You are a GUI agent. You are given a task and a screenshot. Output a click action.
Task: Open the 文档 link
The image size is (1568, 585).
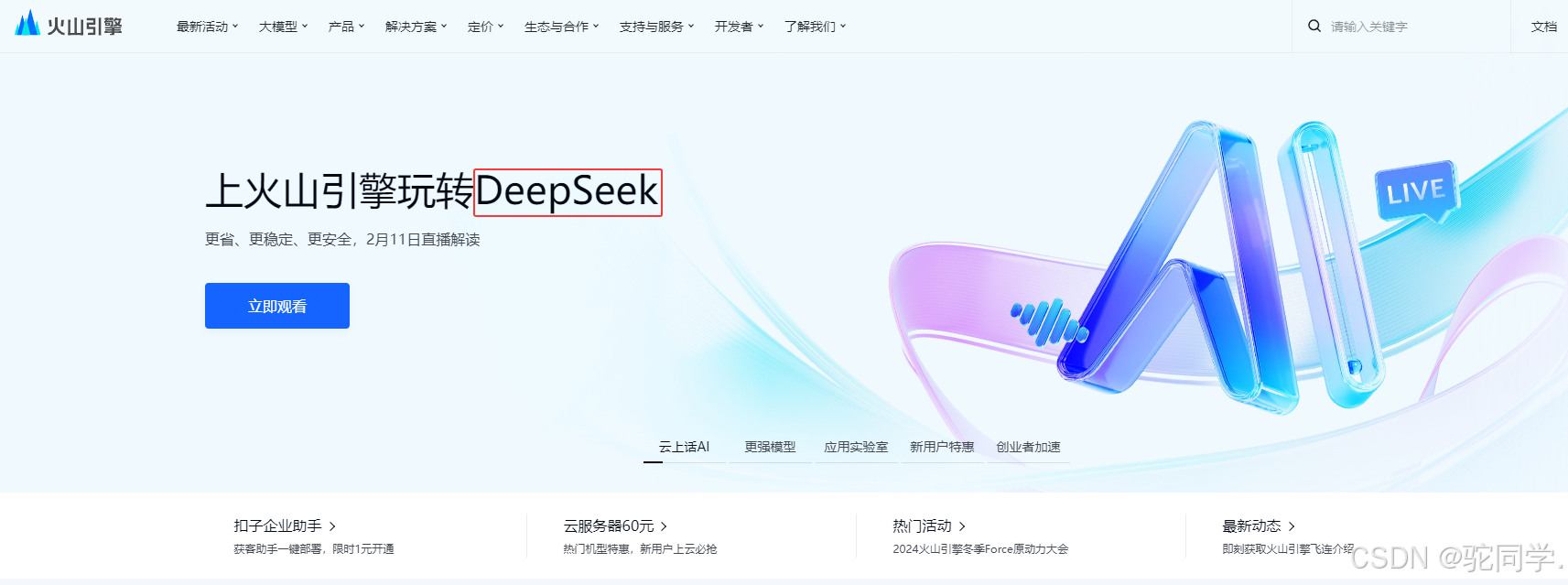(x=1544, y=27)
